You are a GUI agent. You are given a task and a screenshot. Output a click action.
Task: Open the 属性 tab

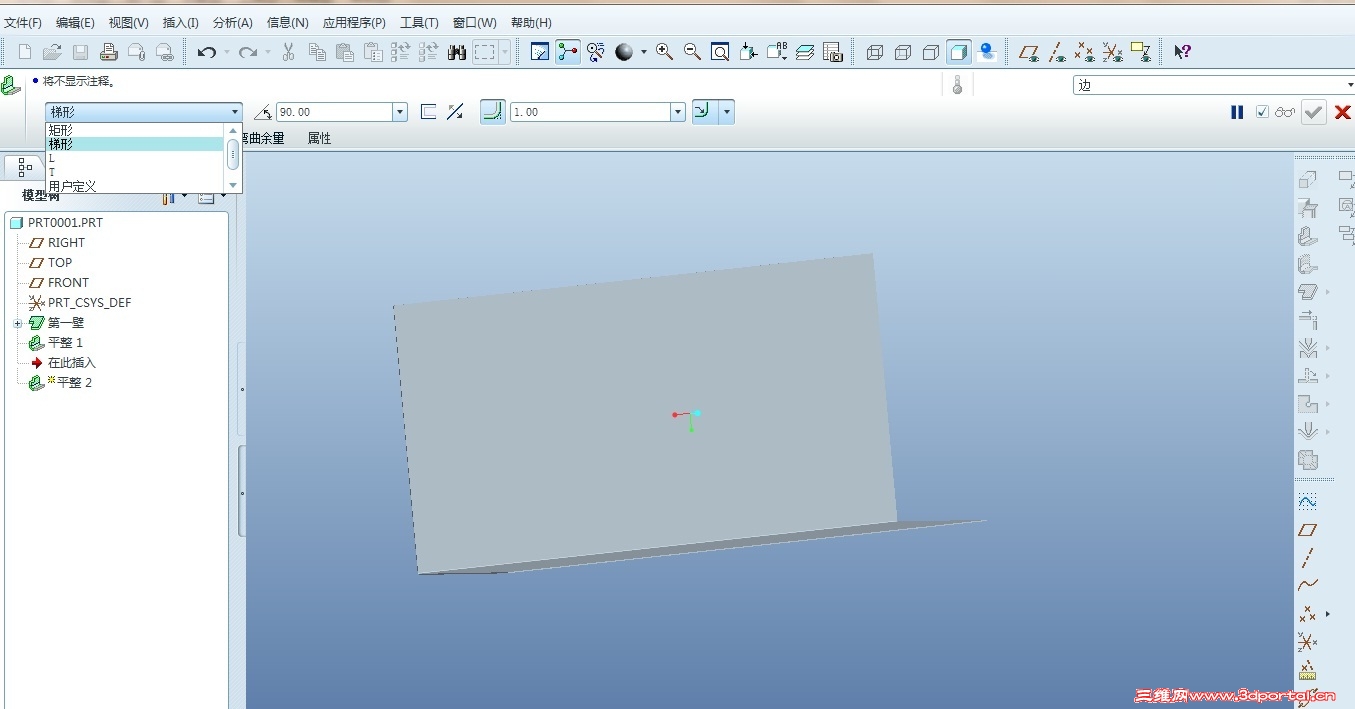click(x=319, y=138)
